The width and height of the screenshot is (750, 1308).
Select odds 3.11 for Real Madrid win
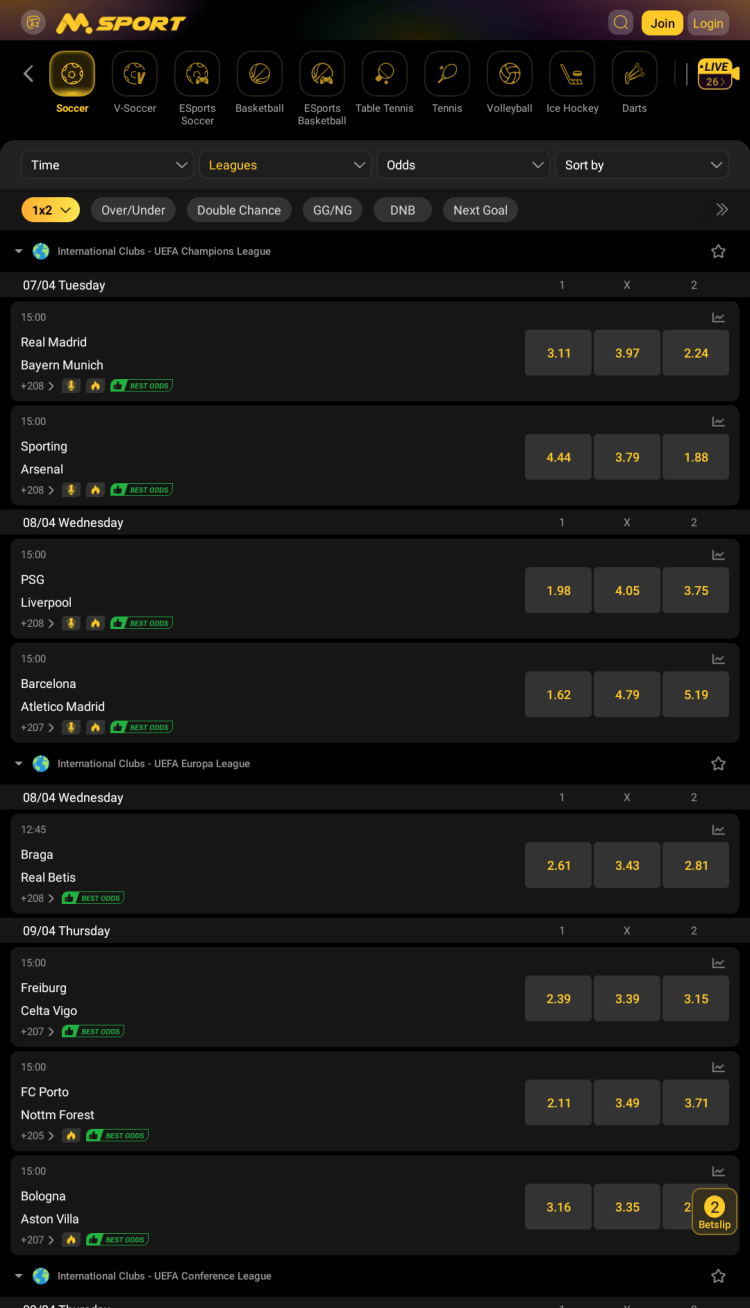point(558,353)
